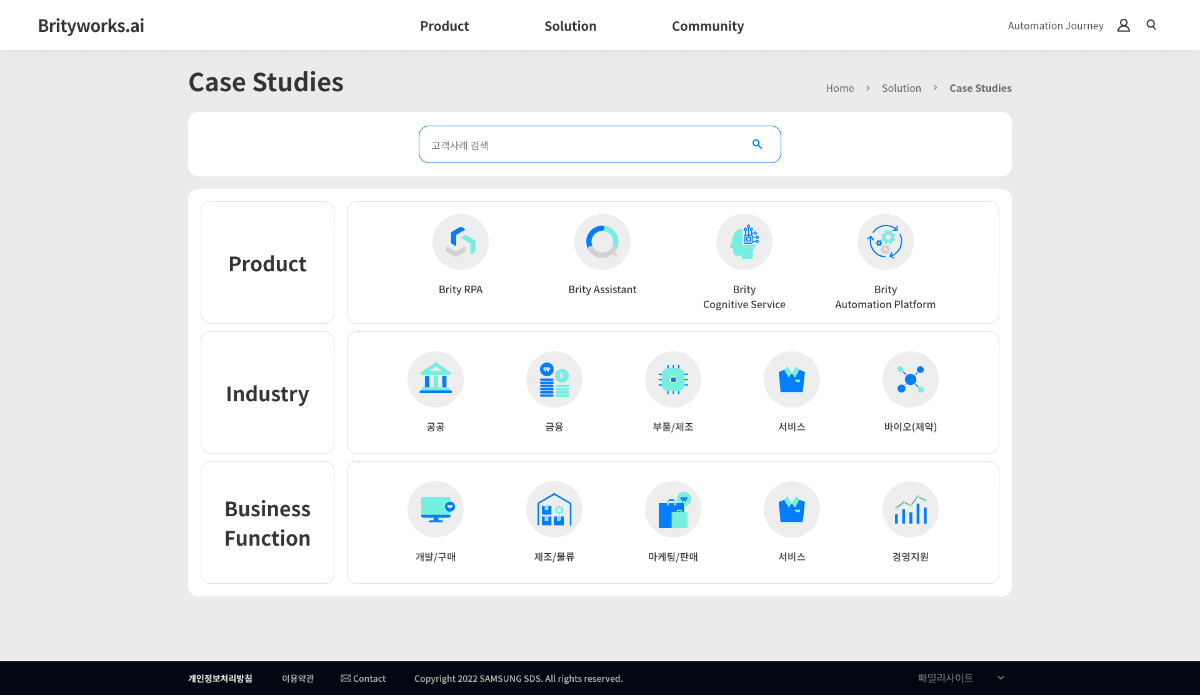Select the Business Function category panel

268,523
